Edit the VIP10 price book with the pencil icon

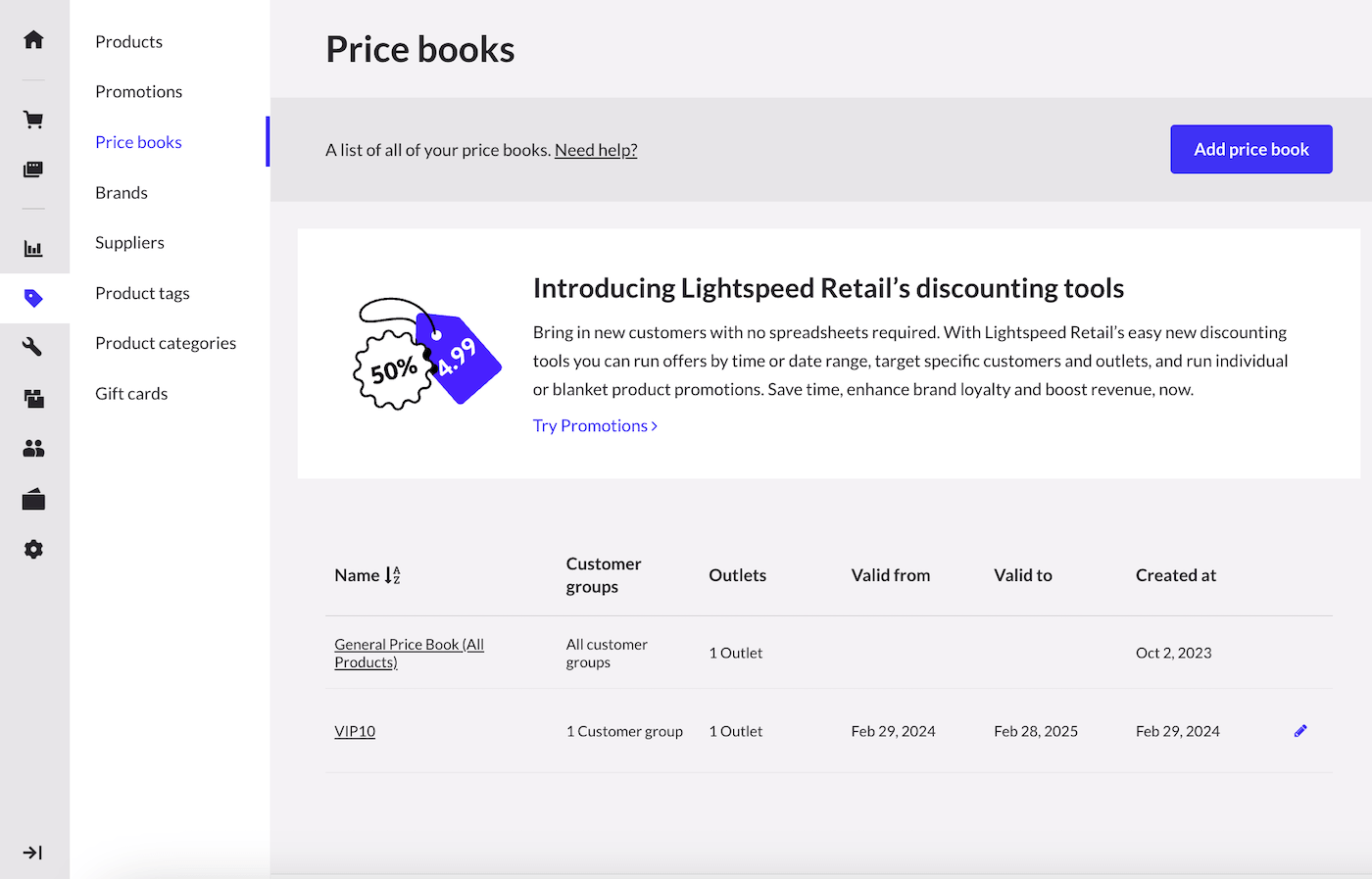coord(1300,730)
